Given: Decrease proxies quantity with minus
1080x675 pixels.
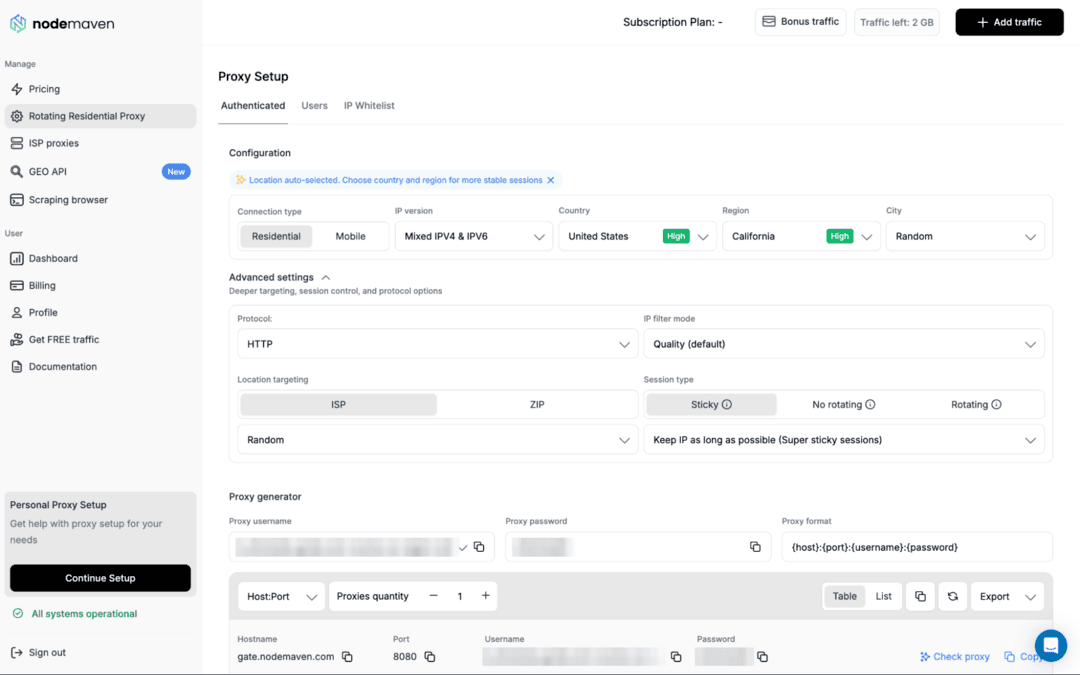Looking at the screenshot, I should (x=433, y=596).
